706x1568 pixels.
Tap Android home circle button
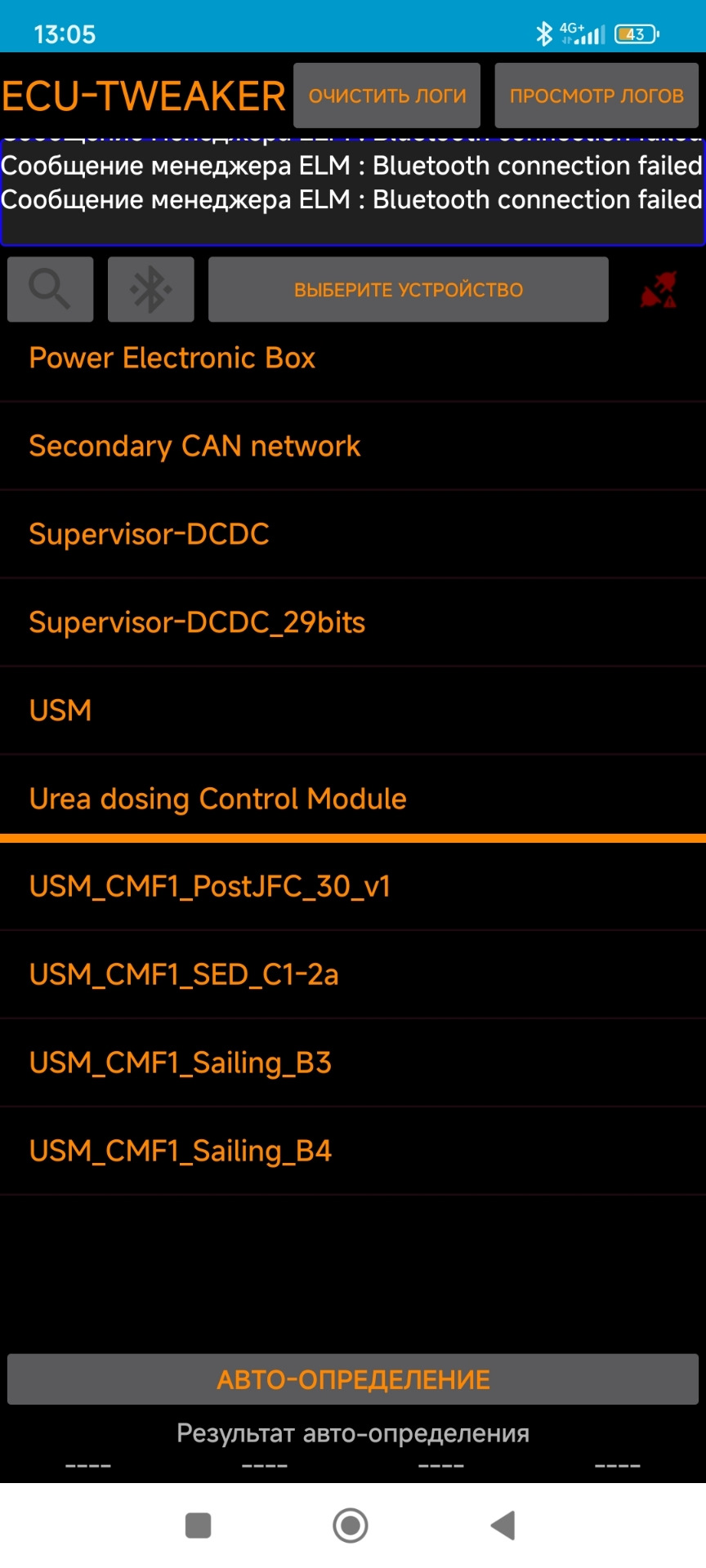click(351, 1525)
